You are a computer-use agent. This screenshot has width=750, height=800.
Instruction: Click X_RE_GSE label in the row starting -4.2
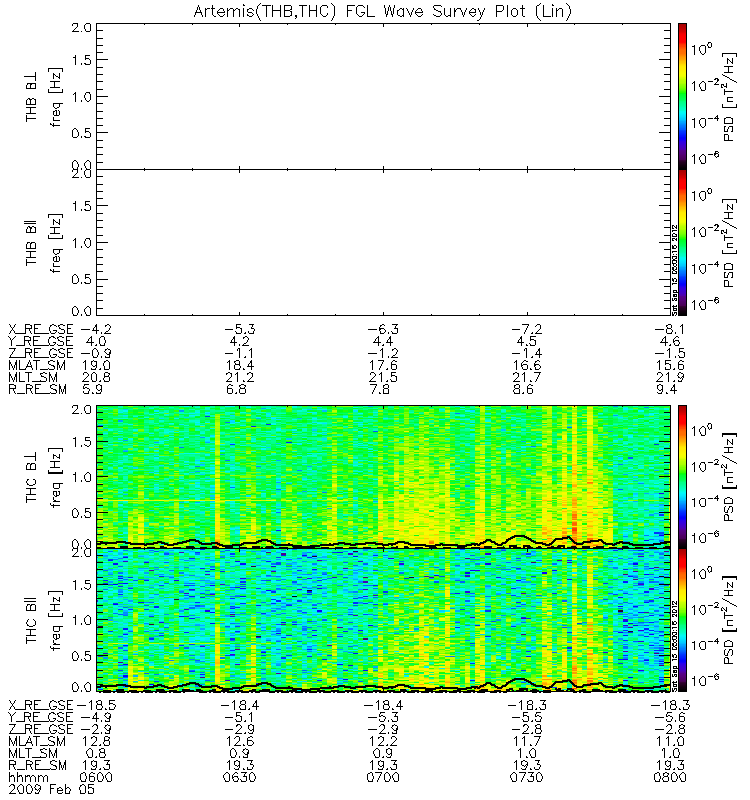point(40,330)
